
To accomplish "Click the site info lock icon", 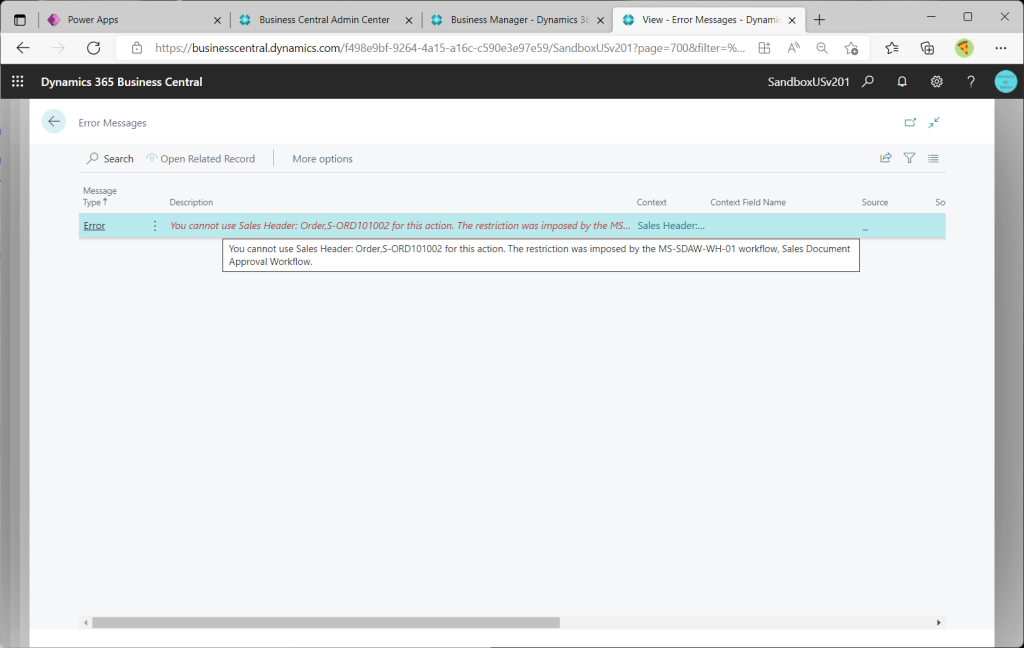I will (136, 48).
